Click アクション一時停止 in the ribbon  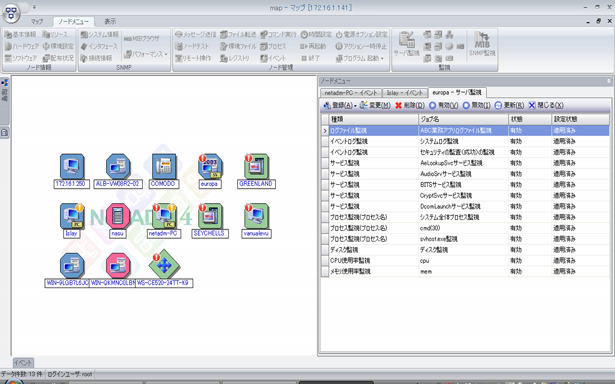[361, 46]
